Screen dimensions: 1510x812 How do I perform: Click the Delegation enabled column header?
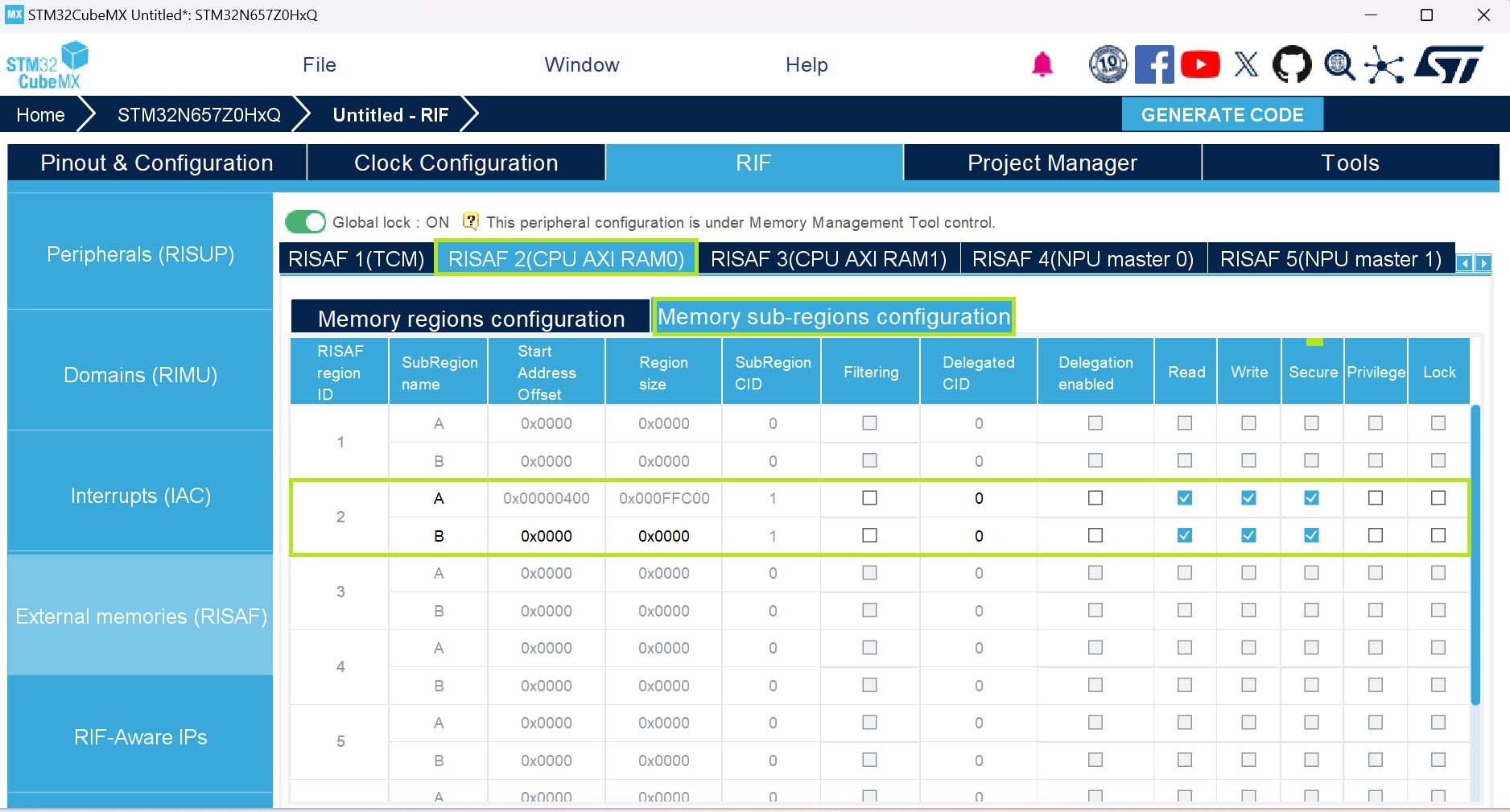click(1095, 373)
